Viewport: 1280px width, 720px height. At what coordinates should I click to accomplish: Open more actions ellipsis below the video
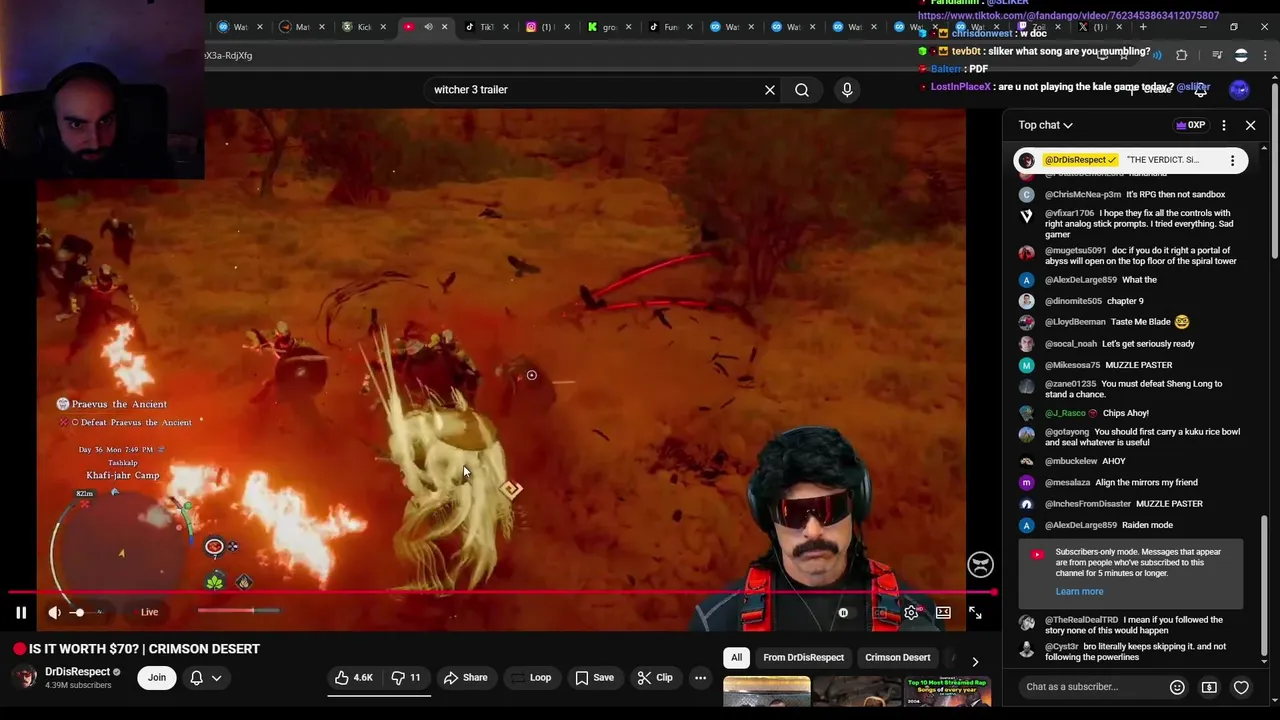coord(700,678)
